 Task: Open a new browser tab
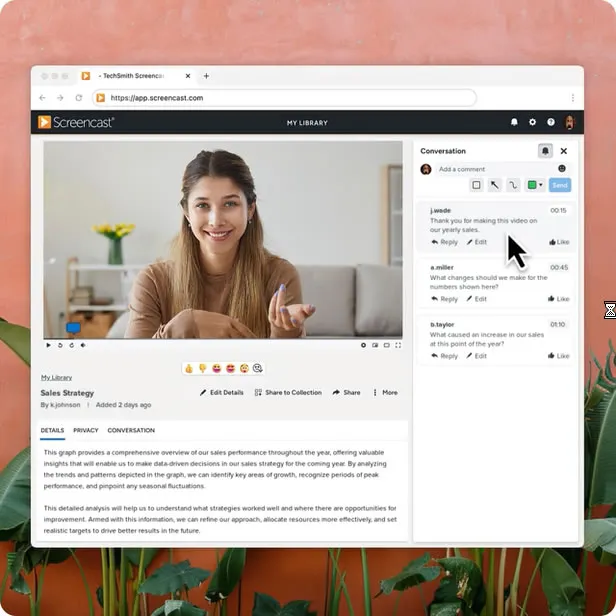click(x=206, y=76)
